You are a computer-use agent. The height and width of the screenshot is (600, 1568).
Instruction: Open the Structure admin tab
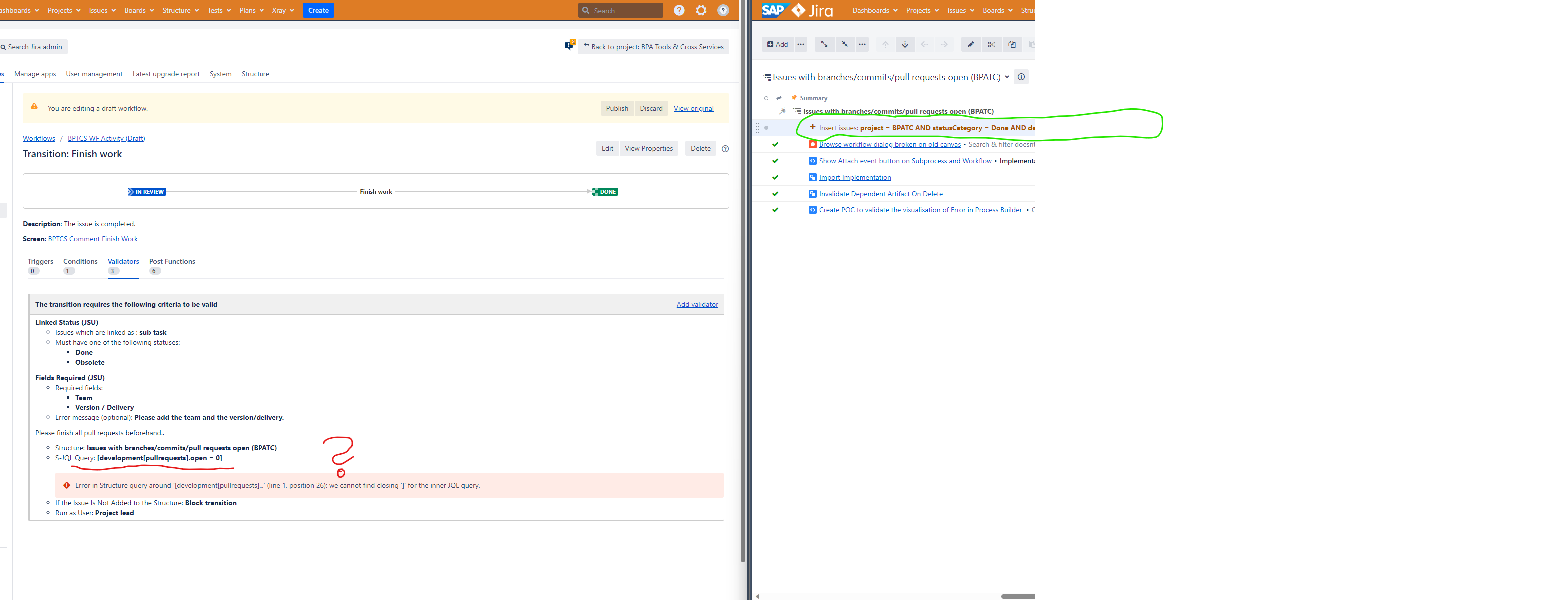pyautogui.click(x=255, y=74)
